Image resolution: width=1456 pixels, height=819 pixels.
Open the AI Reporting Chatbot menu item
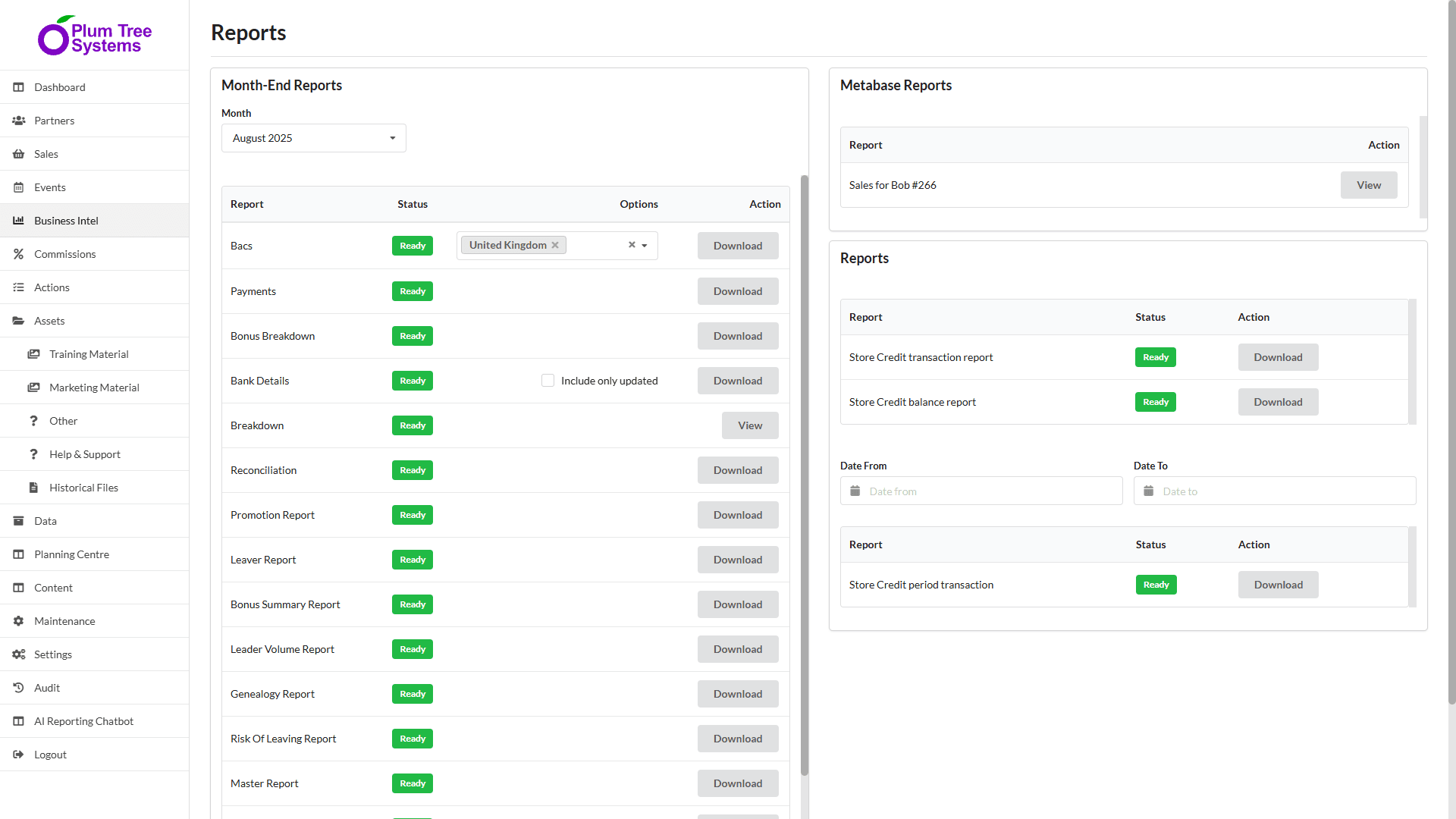point(83,721)
